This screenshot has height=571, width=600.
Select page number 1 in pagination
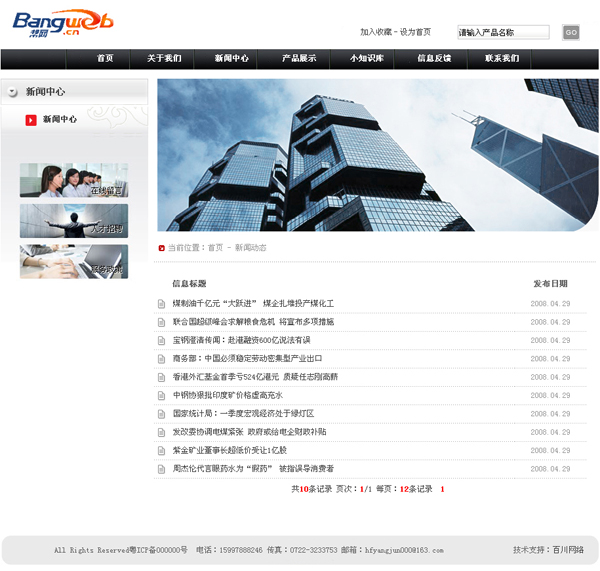click(442, 489)
